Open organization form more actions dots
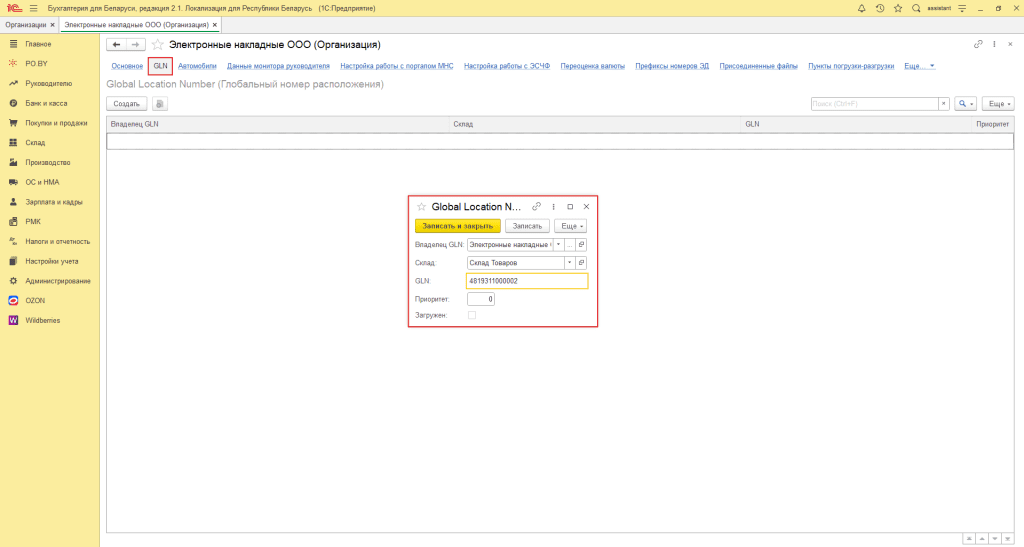The image size is (1024, 547). 994,44
